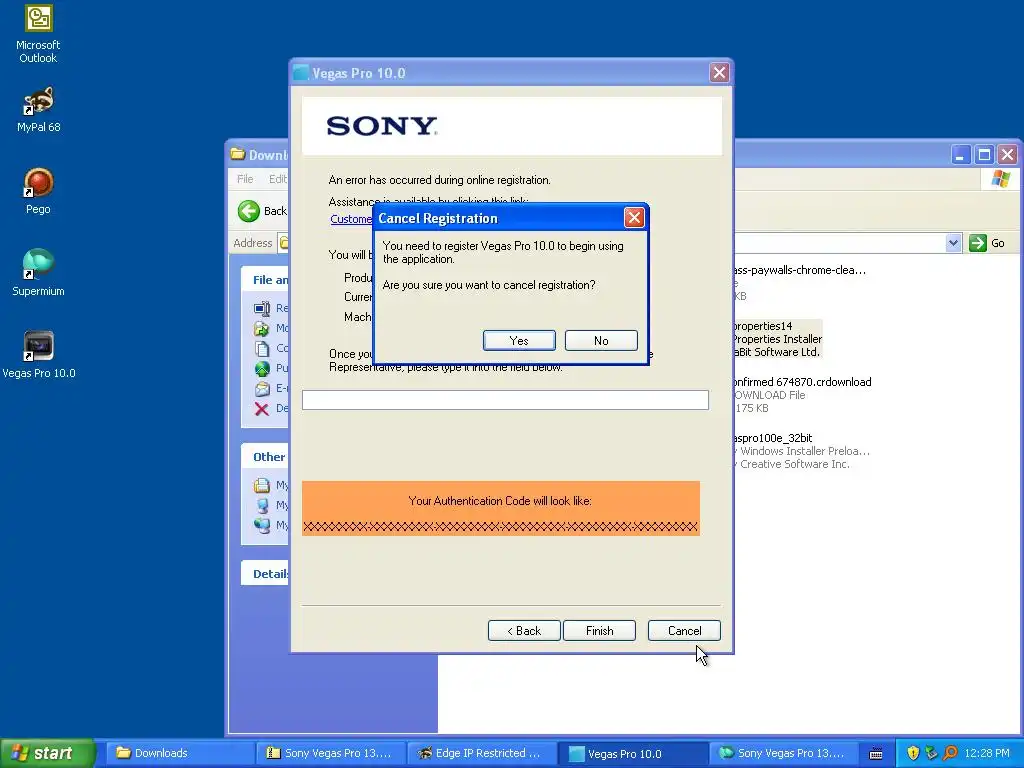Click the keyboard icon in taskbar
This screenshot has height=768, width=1024.
pos(876,754)
